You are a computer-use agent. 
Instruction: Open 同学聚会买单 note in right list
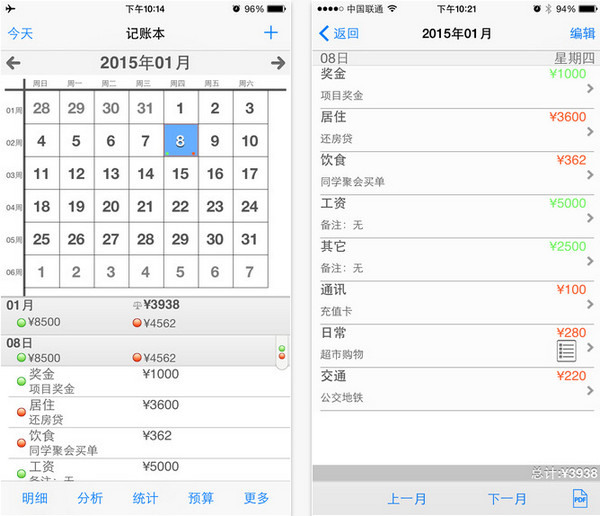pos(352,181)
